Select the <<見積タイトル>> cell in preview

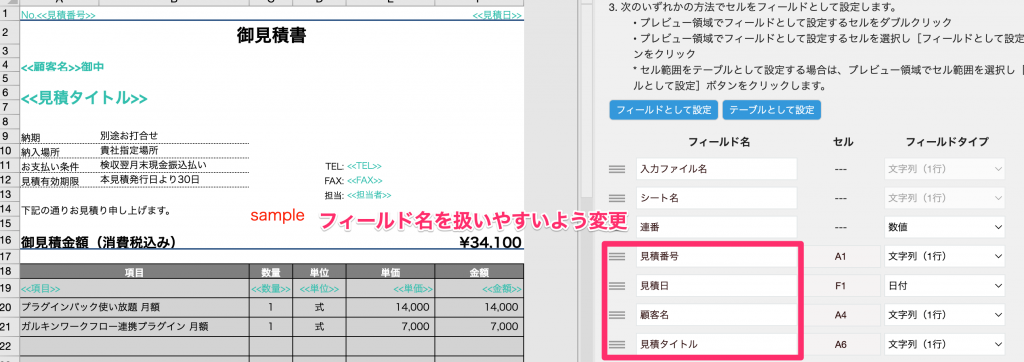click(x=84, y=99)
